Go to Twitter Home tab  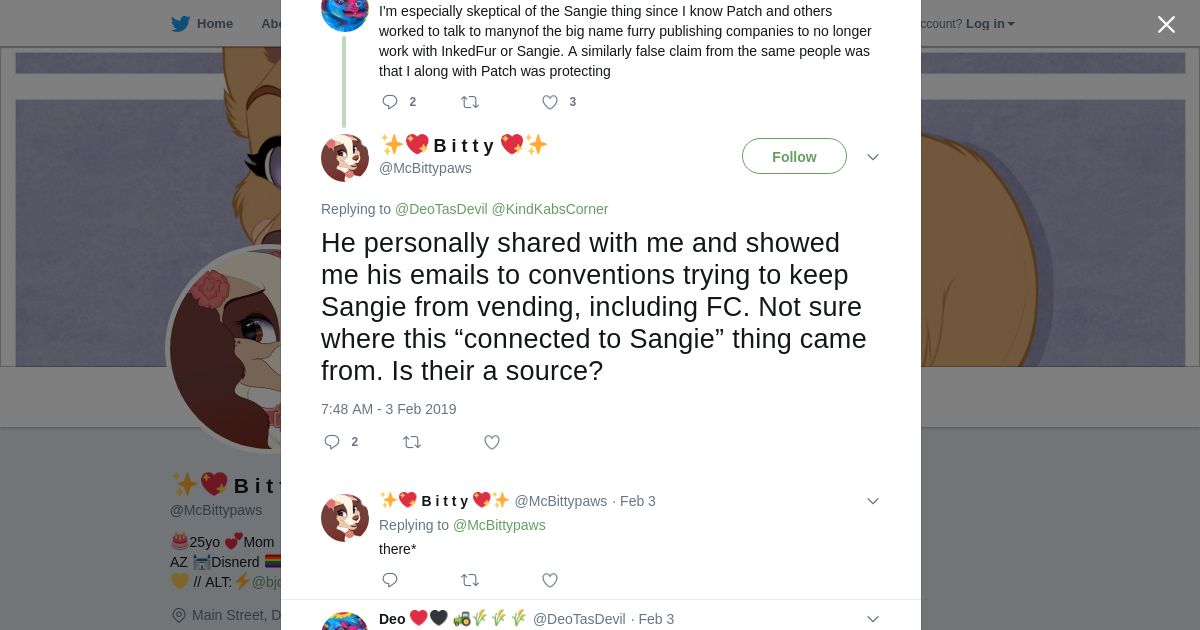[203, 24]
